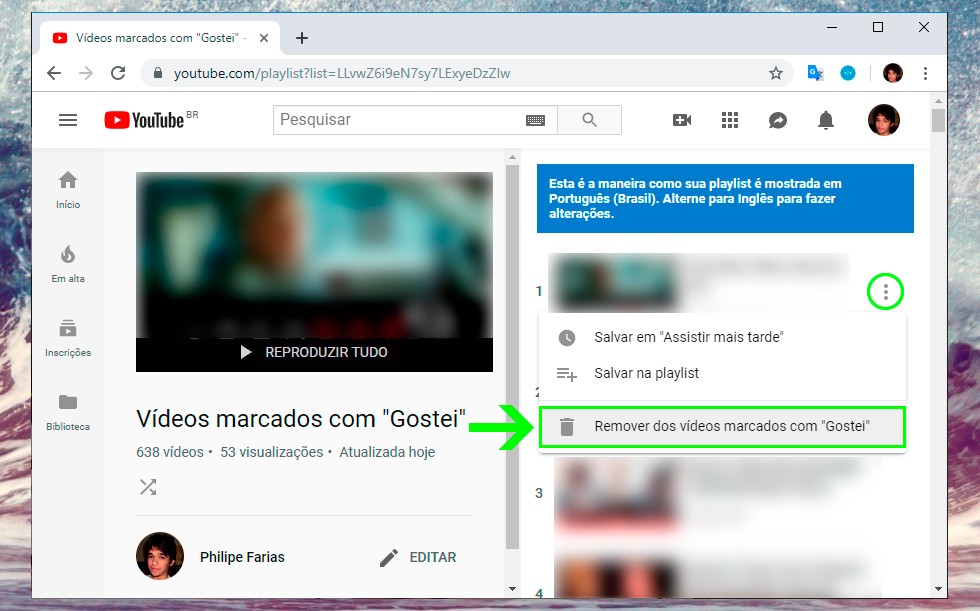
Task: Open the YouTube apps grid icon
Action: [x=730, y=120]
